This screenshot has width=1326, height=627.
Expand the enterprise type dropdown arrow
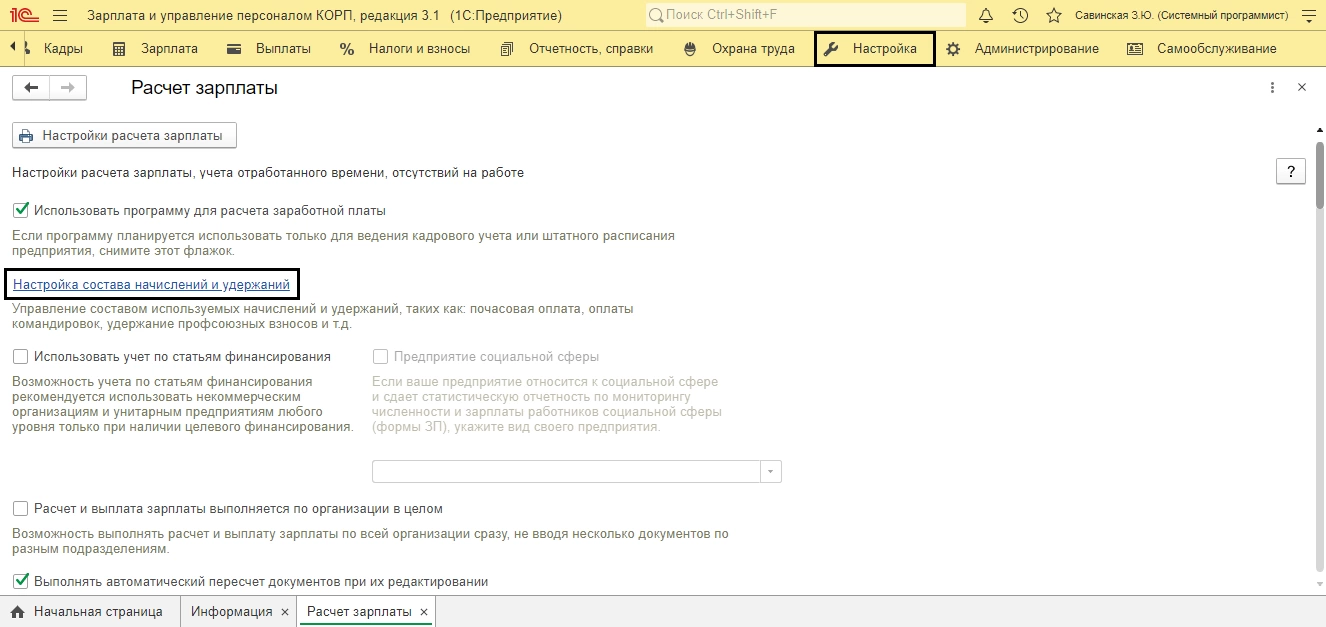tap(771, 472)
